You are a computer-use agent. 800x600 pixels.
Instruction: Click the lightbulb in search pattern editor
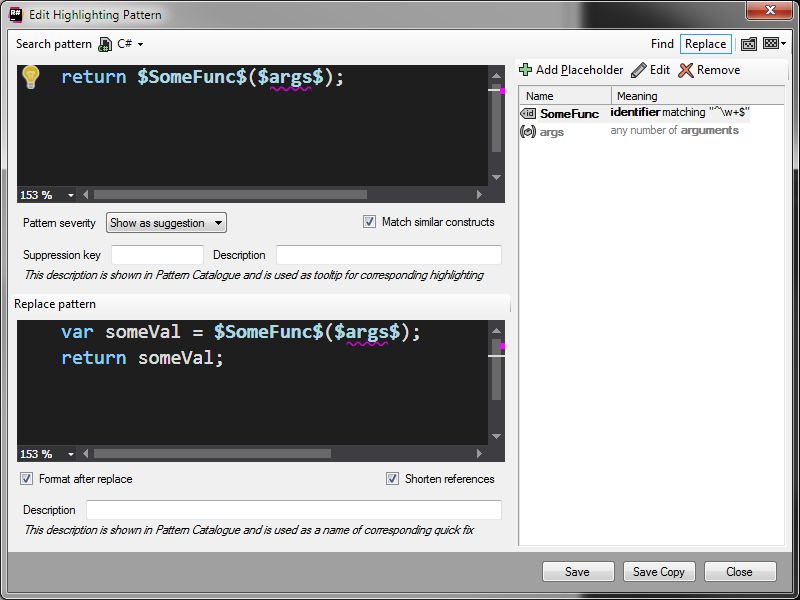pos(31,77)
